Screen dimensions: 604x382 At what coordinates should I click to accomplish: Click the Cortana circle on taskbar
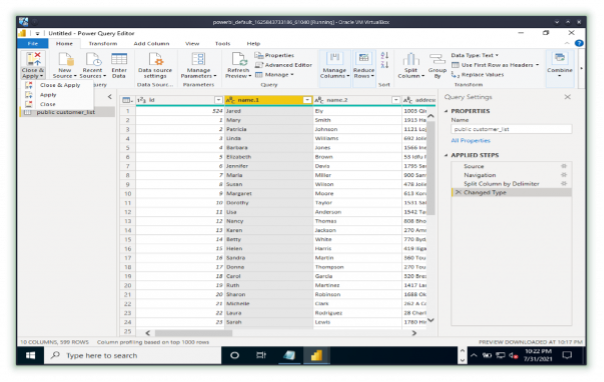tap(235, 355)
